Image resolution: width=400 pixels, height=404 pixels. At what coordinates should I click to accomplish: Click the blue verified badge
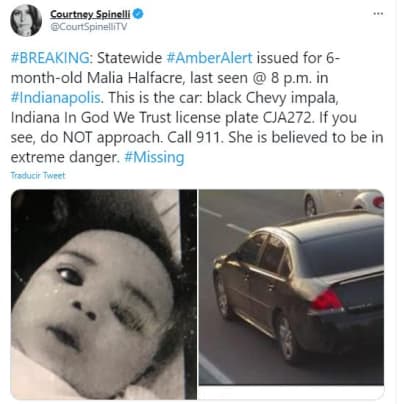point(138,14)
